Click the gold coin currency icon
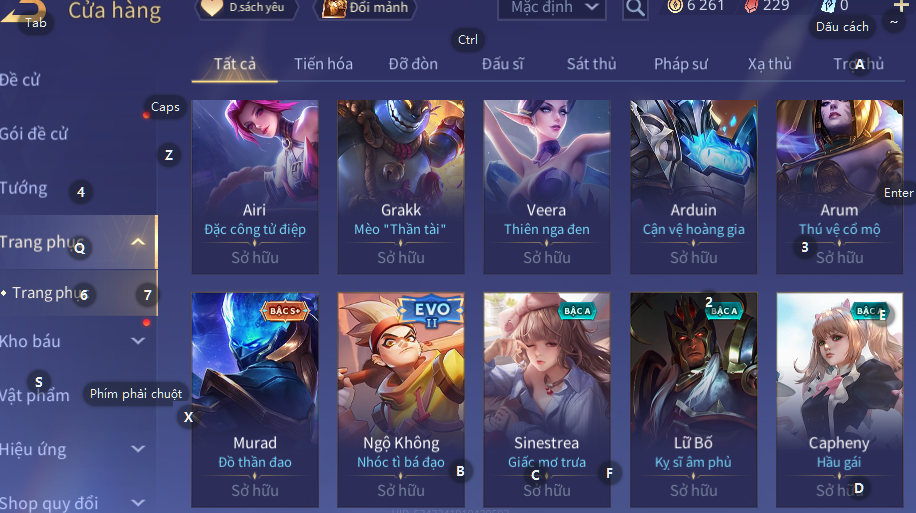Viewport: 916px width, 513px height. point(675,6)
